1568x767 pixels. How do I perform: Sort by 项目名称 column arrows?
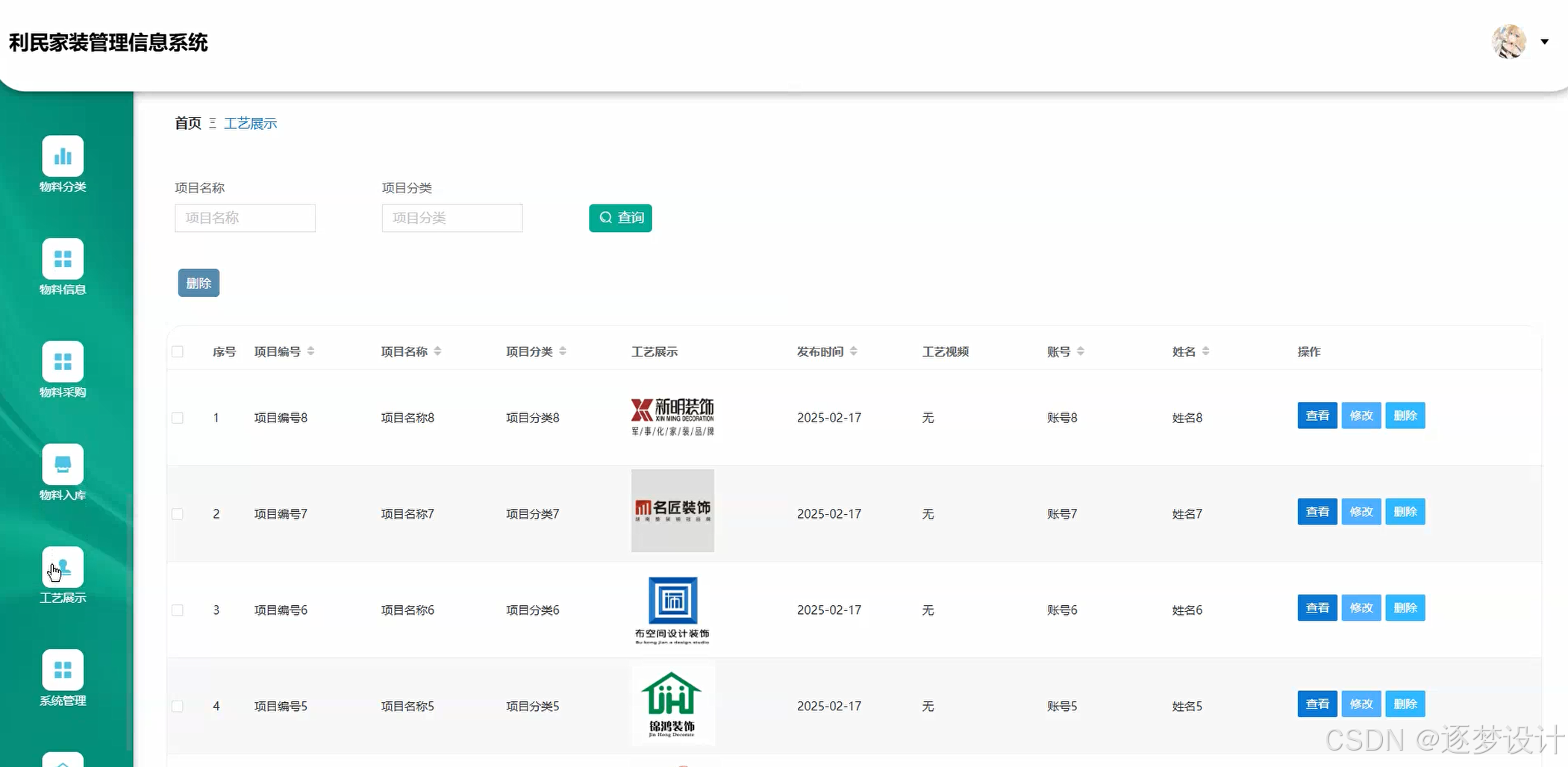coord(437,351)
